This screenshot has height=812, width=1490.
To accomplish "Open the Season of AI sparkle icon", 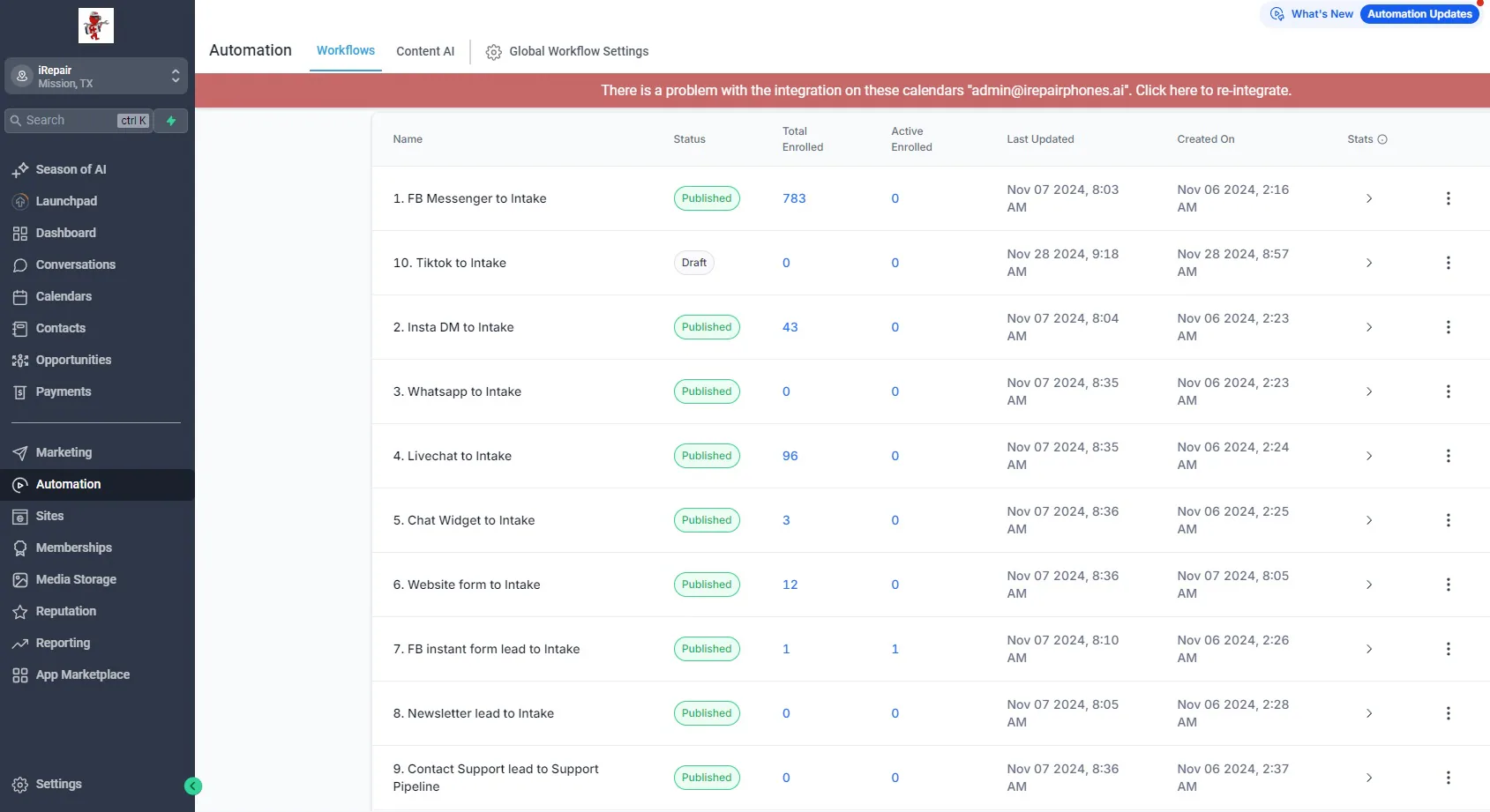I will pyautogui.click(x=20, y=169).
